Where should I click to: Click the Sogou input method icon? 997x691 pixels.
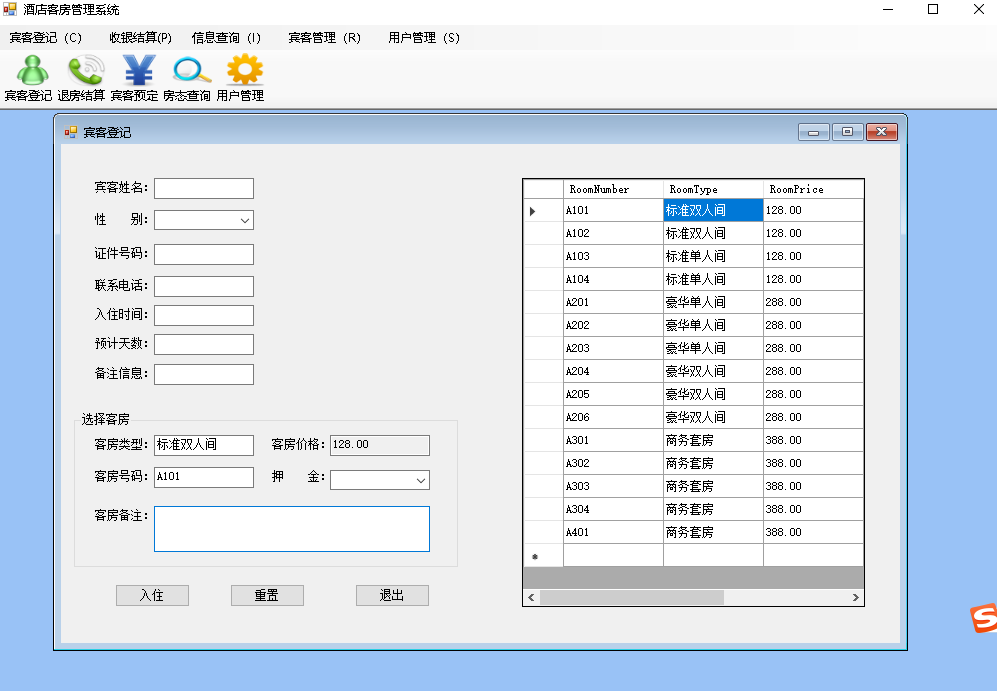pos(984,618)
